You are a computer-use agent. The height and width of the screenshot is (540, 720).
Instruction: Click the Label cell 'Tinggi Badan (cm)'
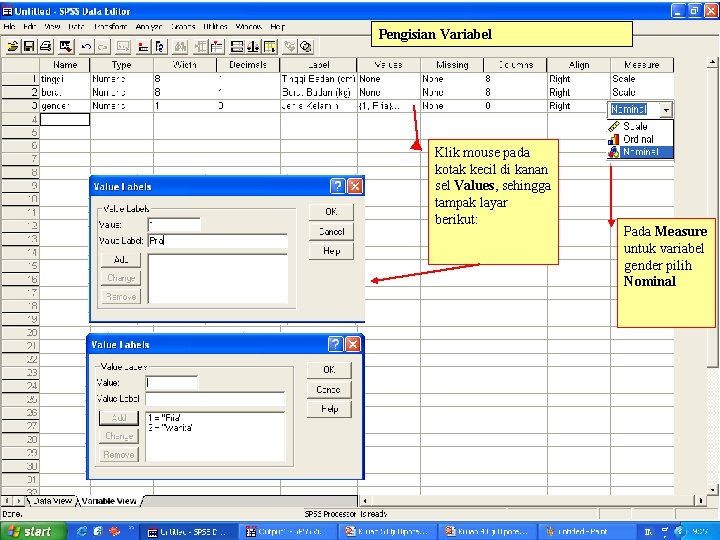point(318,79)
